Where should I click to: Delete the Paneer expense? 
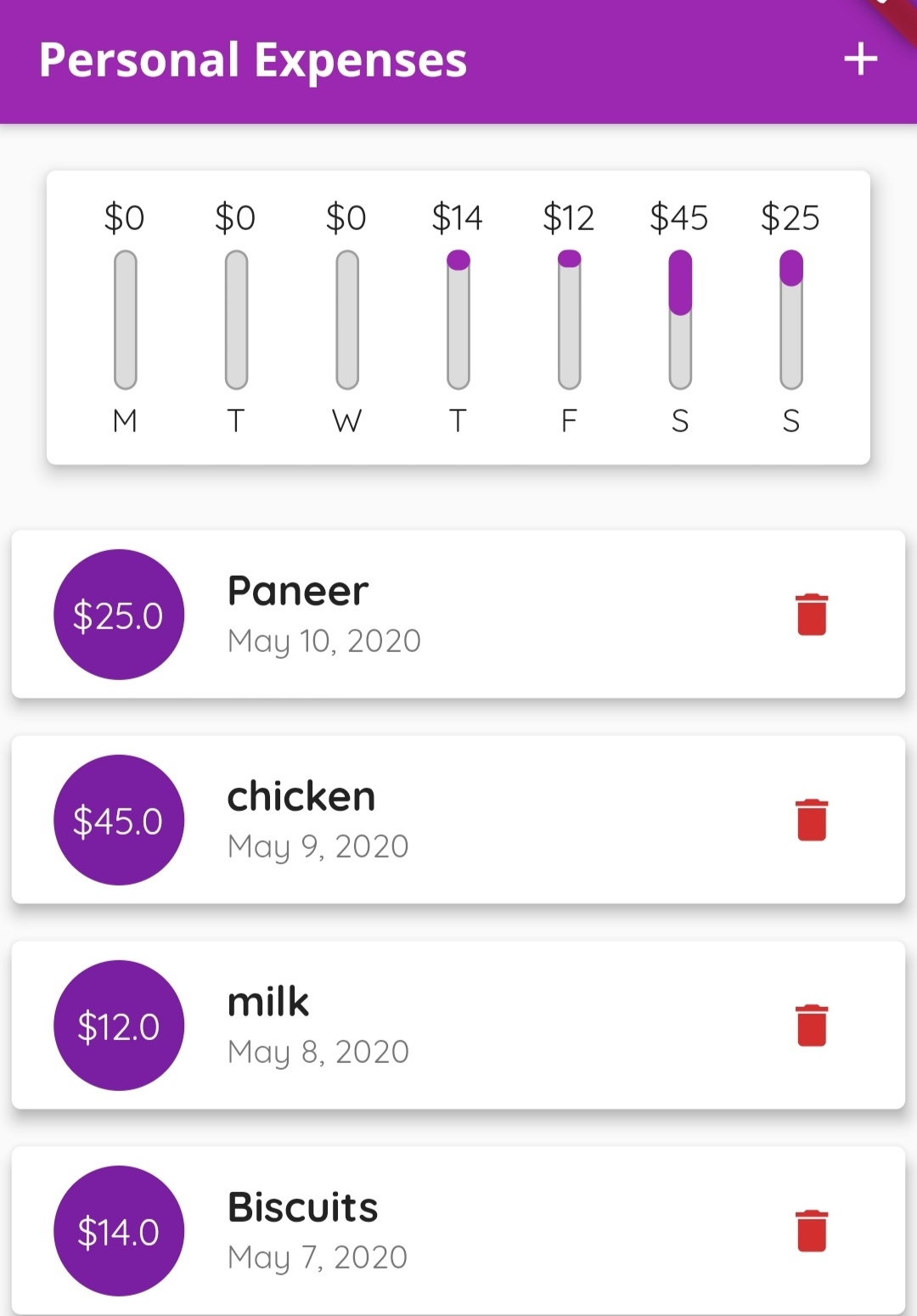[x=812, y=615]
